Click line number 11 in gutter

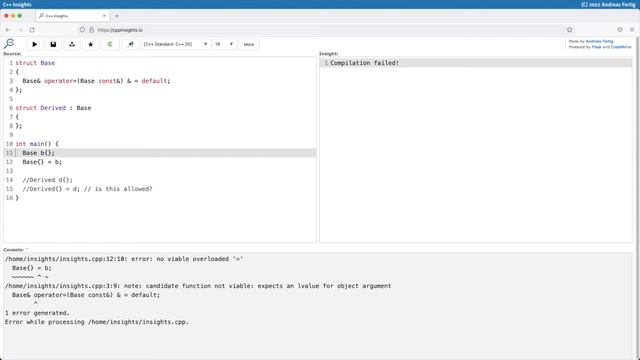pos(9,153)
